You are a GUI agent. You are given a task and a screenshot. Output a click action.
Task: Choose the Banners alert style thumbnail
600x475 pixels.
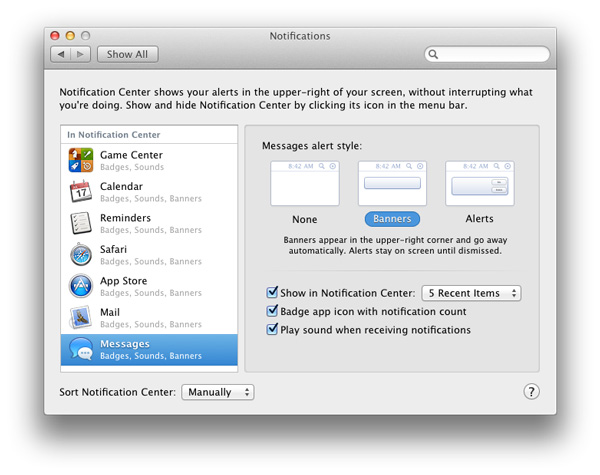coord(392,183)
